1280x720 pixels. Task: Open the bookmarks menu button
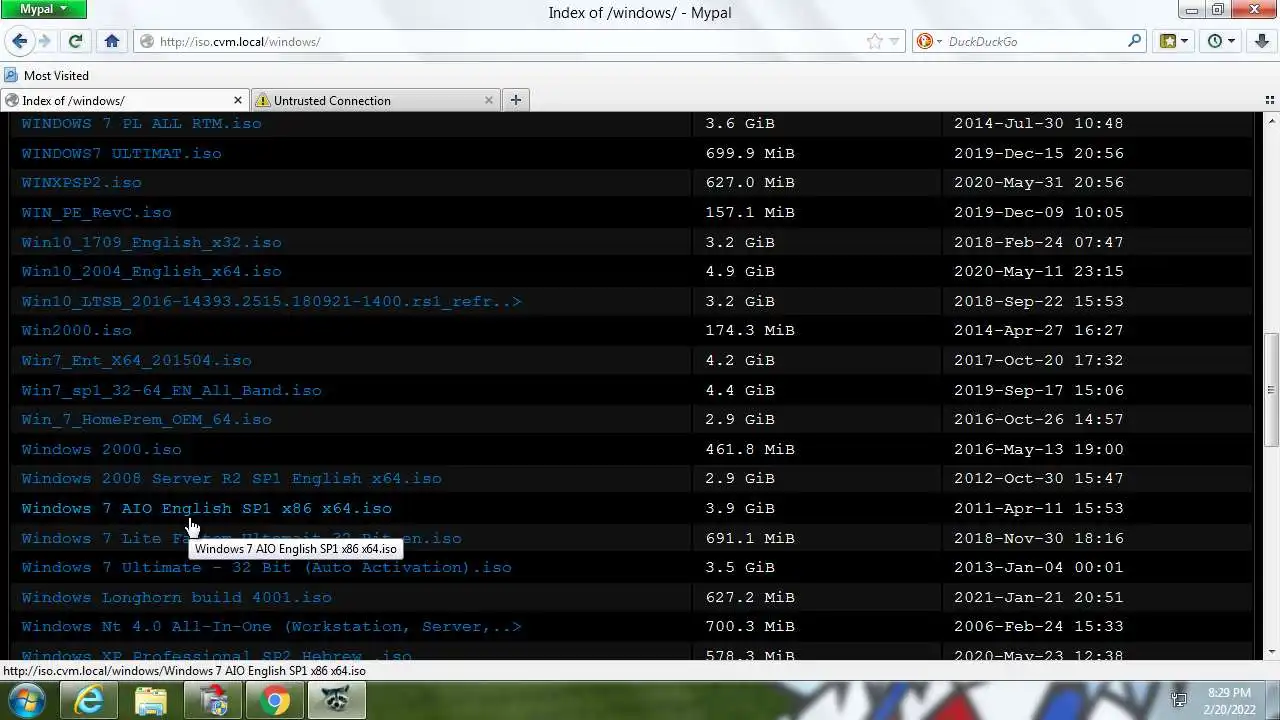(1168, 41)
